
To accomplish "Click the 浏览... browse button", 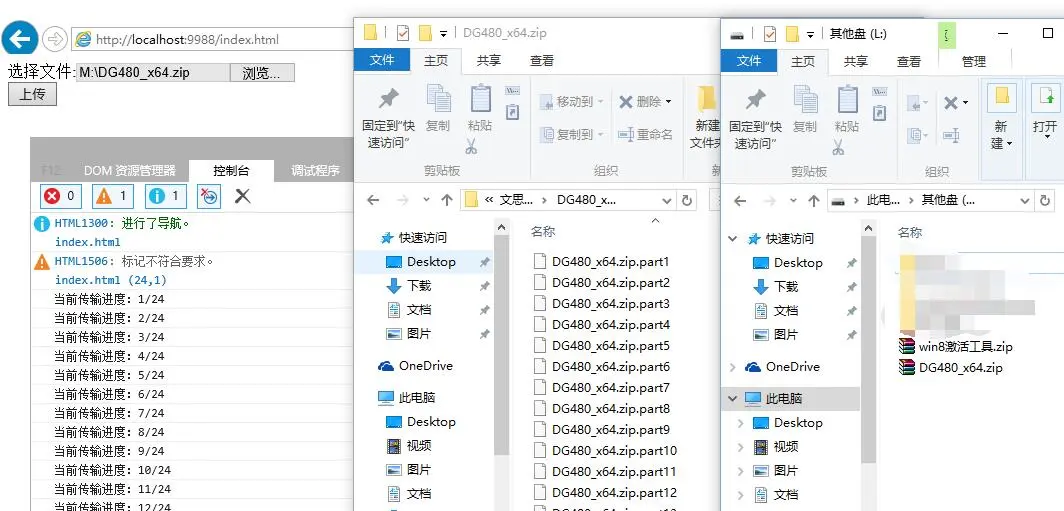I will 261,73.
